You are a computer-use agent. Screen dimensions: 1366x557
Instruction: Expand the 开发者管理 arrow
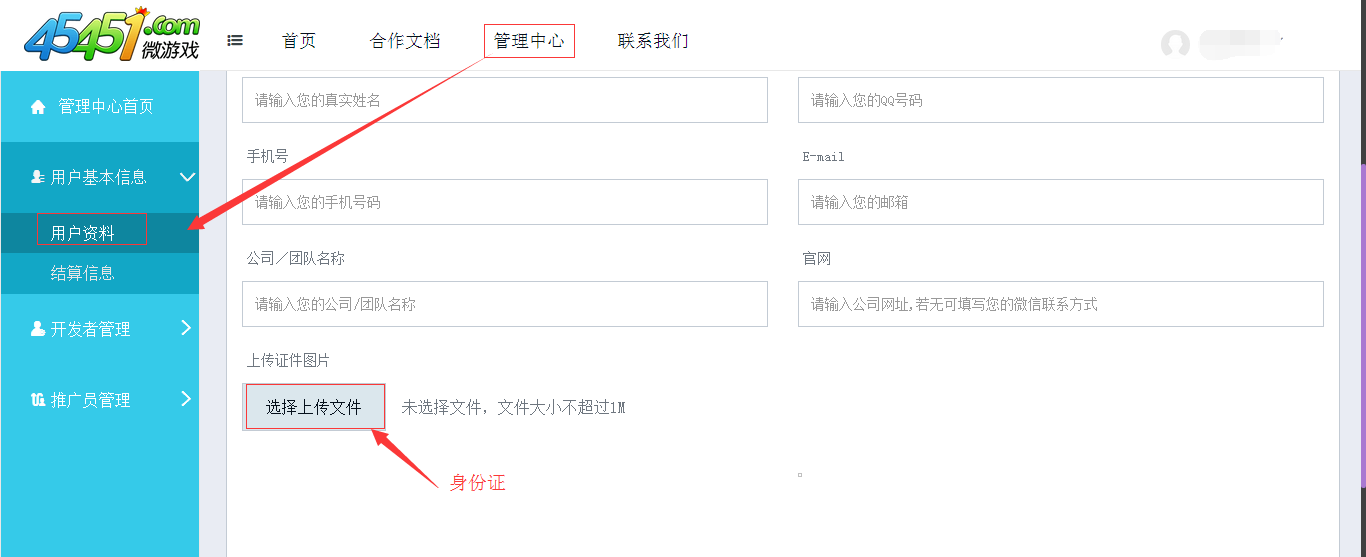[186, 327]
